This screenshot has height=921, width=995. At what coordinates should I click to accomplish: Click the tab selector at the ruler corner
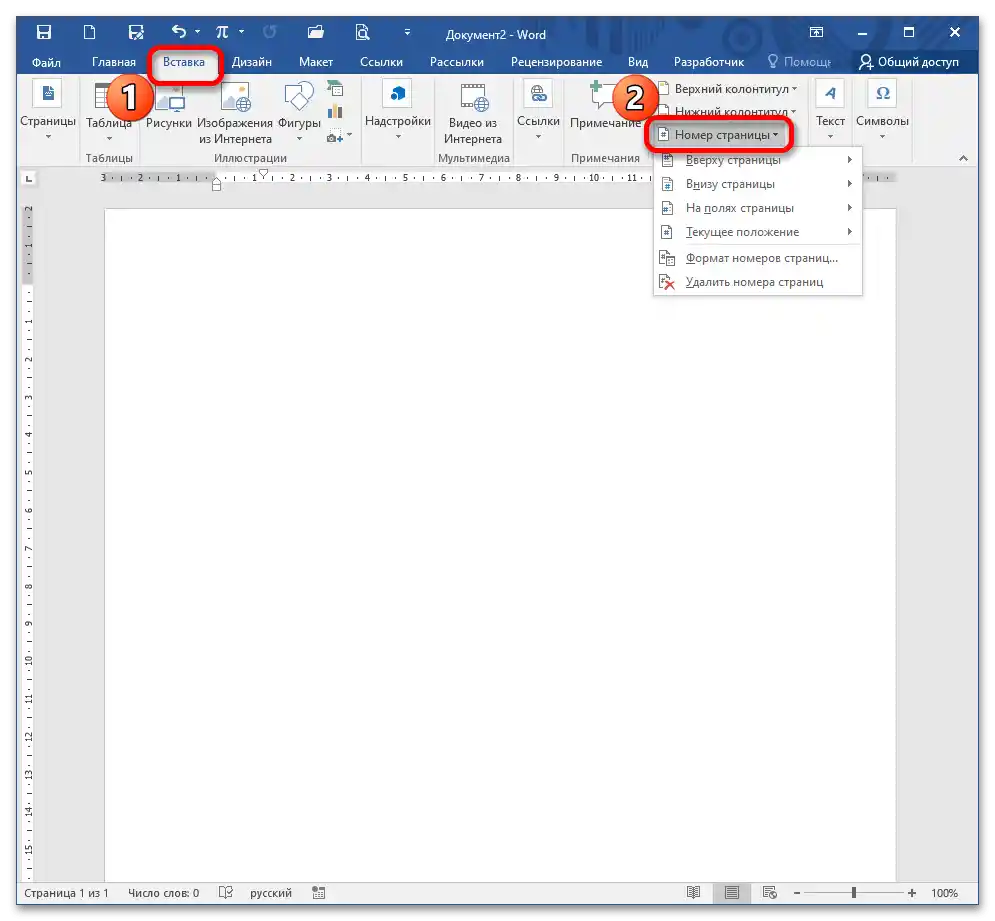pos(29,179)
